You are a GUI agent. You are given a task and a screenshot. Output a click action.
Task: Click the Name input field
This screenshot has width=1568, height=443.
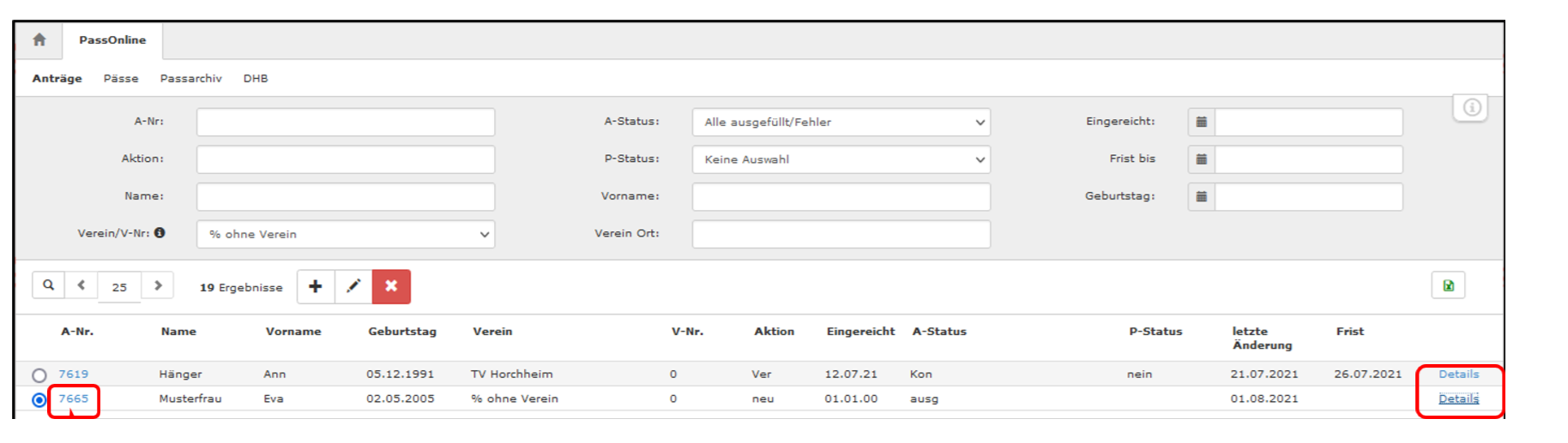[x=346, y=196]
